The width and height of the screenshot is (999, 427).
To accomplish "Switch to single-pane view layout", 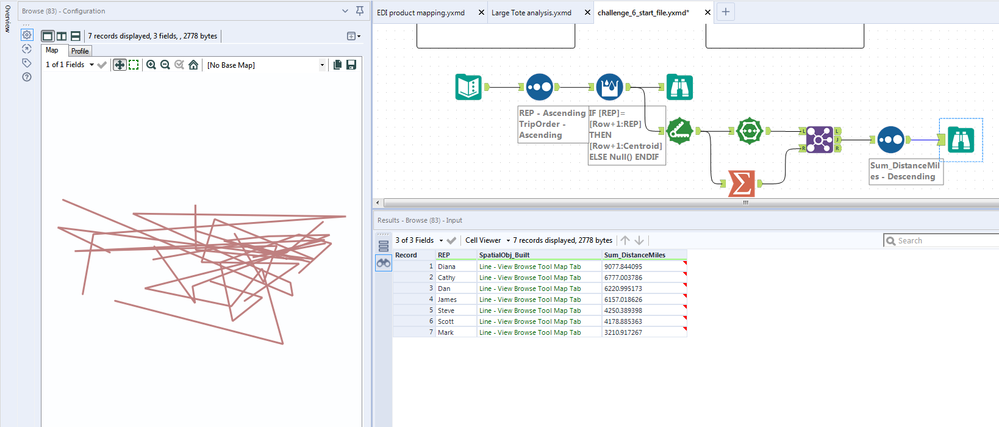I will point(47,35).
